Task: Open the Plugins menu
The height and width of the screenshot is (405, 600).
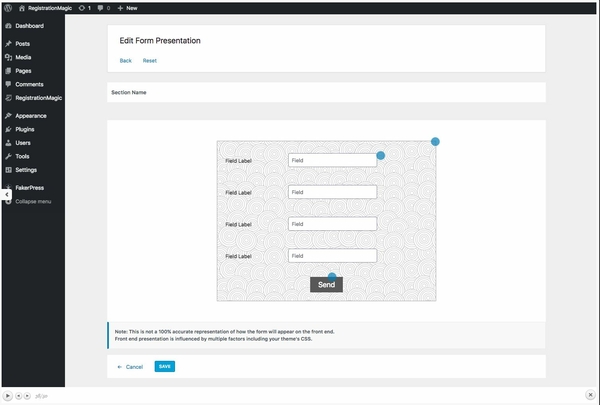Action: click(x=25, y=129)
